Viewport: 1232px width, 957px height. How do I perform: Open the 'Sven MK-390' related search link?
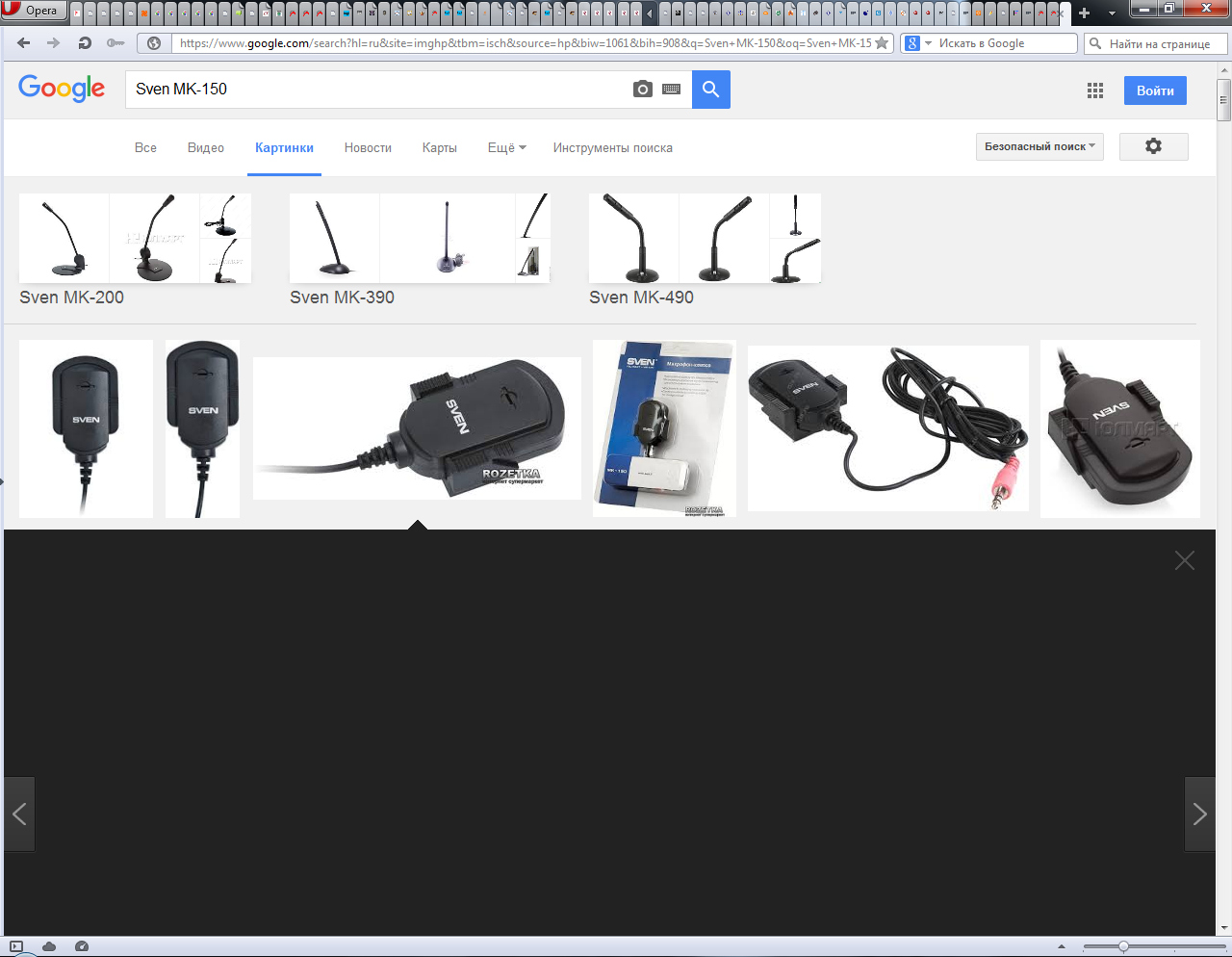pyautogui.click(x=343, y=297)
